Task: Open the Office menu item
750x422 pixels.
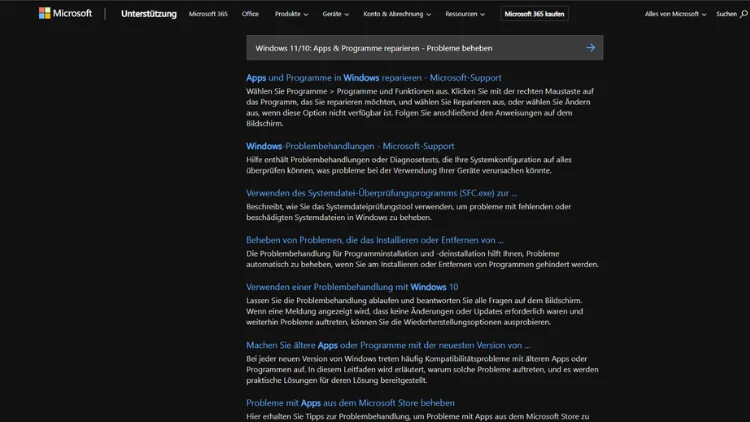Action: click(250, 14)
